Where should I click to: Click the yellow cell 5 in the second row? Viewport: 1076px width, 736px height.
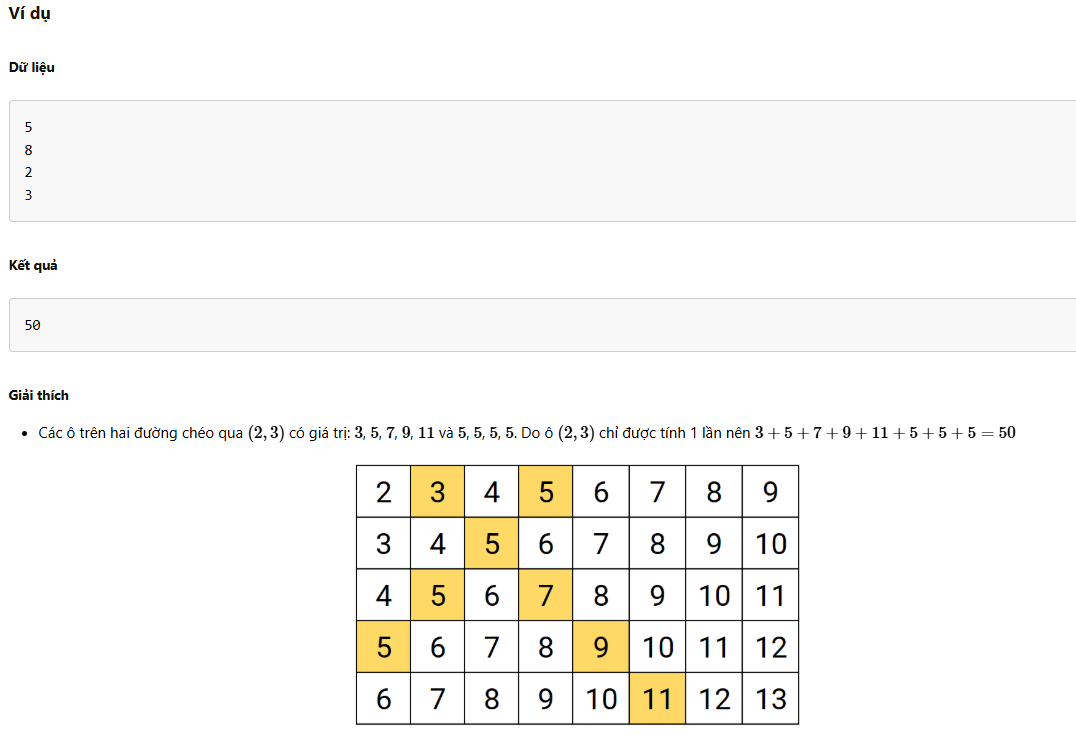click(x=491, y=543)
